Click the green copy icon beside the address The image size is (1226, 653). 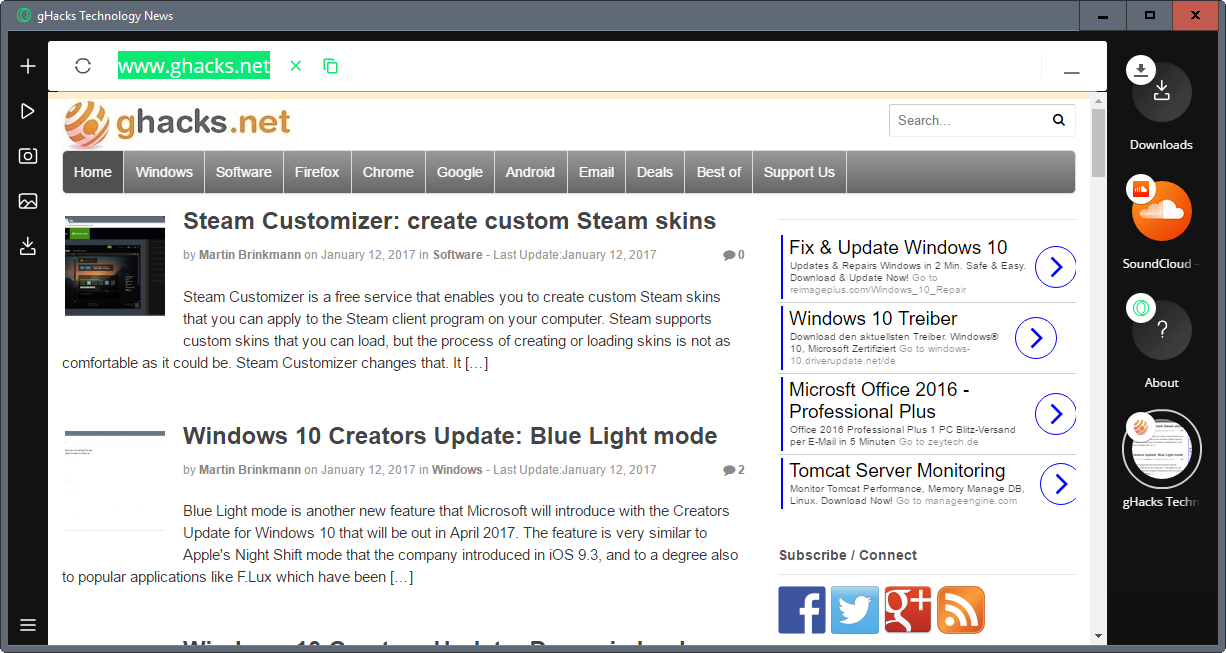tap(331, 66)
